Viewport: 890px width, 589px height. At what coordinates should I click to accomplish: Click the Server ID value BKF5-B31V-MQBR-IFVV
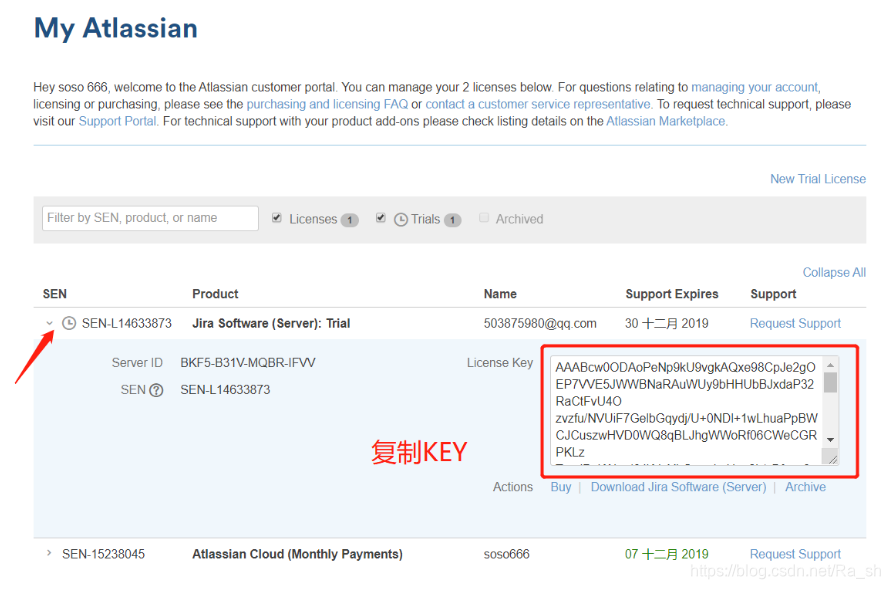coord(248,363)
